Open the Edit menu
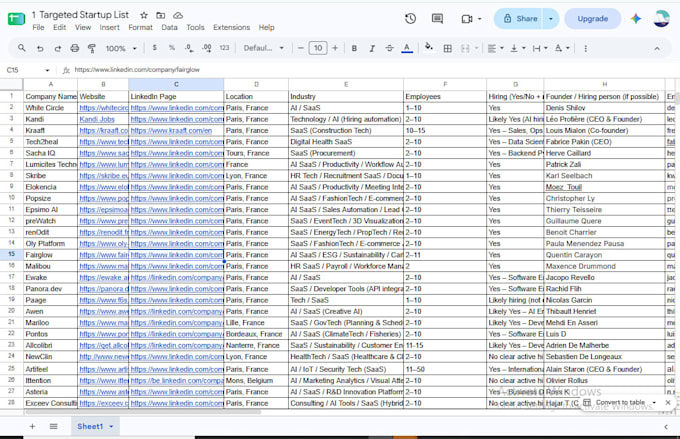This screenshot has height=439, width=680. pyautogui.click(x=59, y=27)
